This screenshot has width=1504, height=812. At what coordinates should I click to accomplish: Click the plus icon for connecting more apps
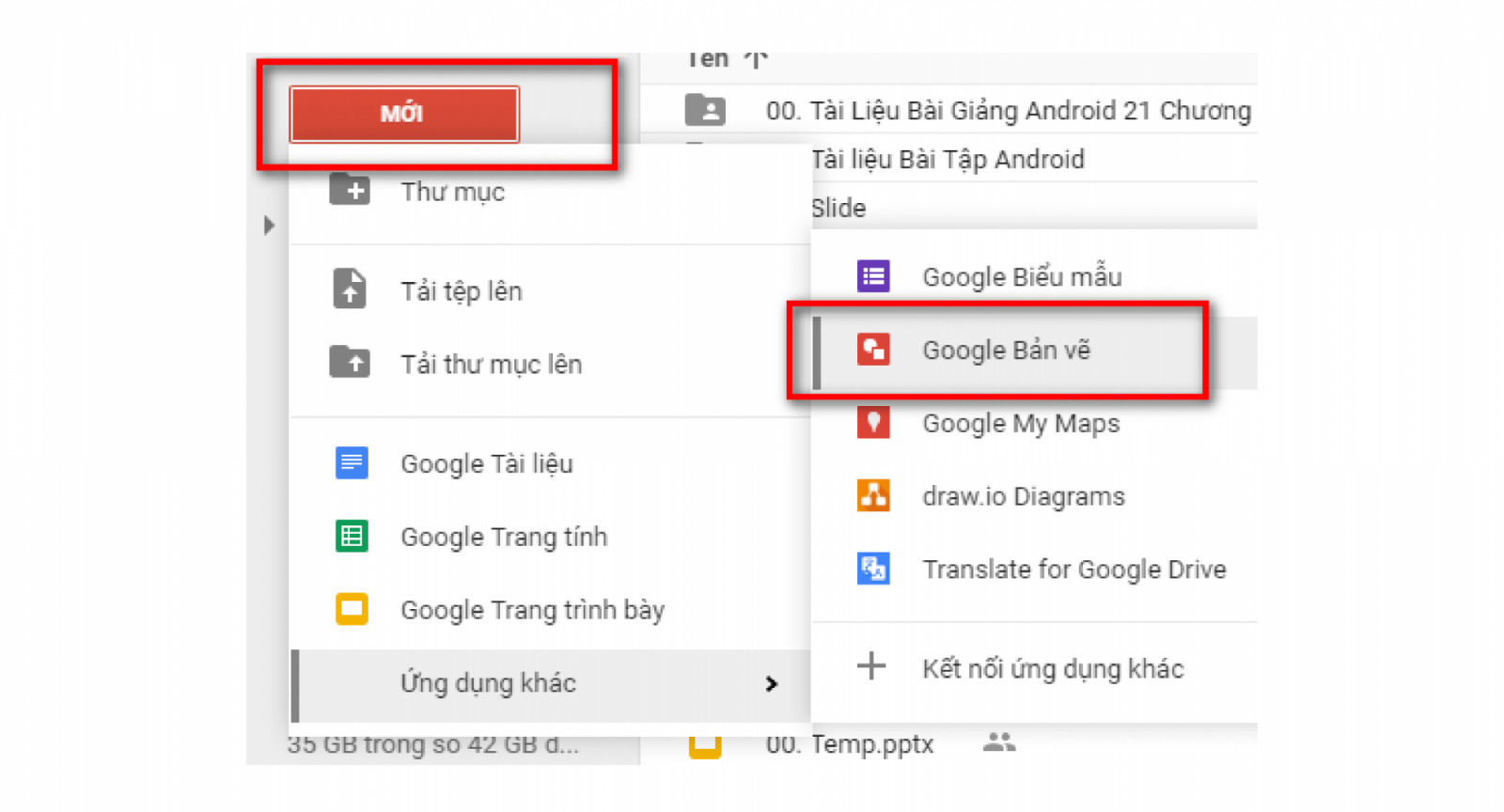[x=871, y=666]
